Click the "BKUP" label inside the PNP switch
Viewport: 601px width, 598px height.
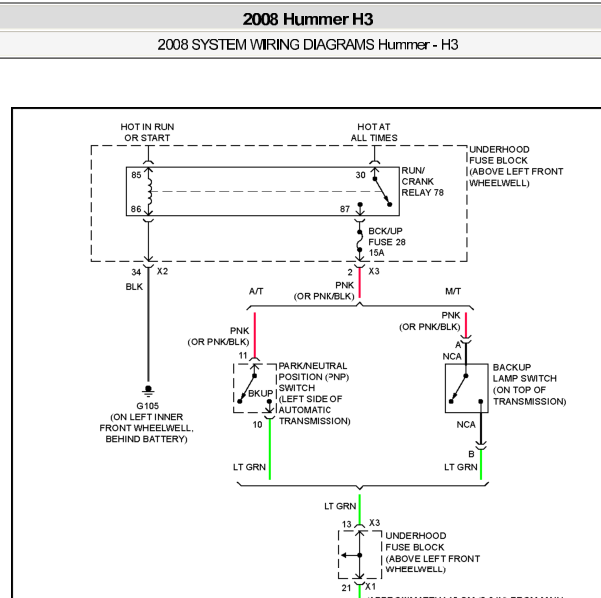261,394
